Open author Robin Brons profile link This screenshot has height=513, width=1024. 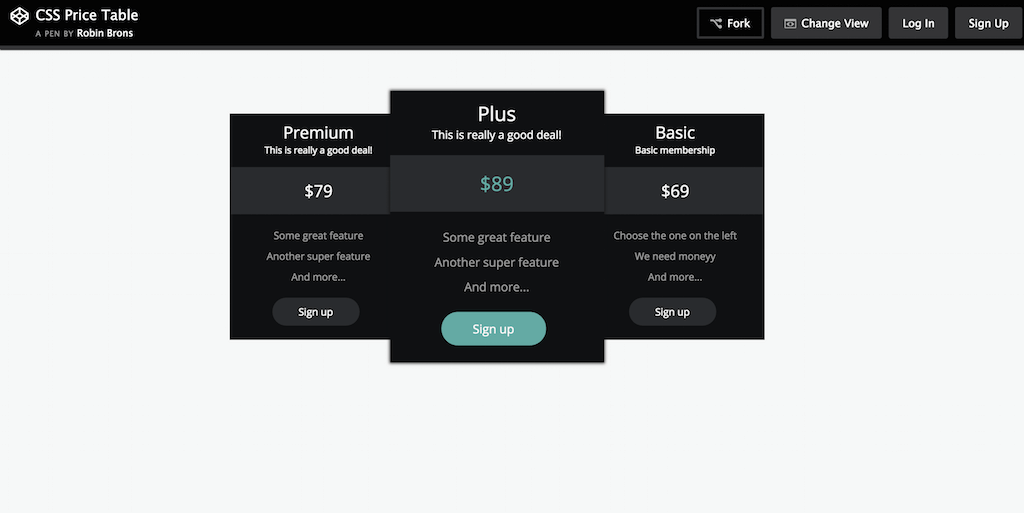(104, 33)
